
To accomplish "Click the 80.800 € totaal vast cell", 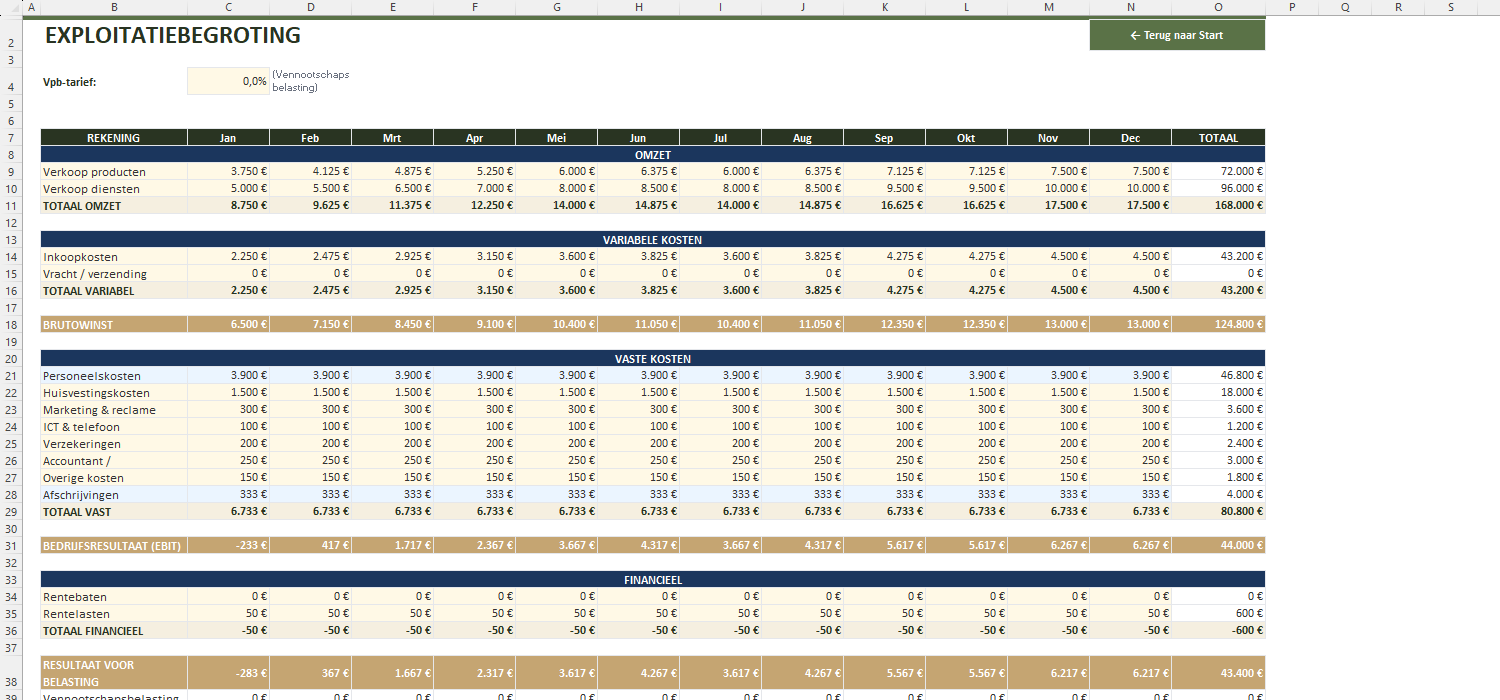I will pos(1218,511).
